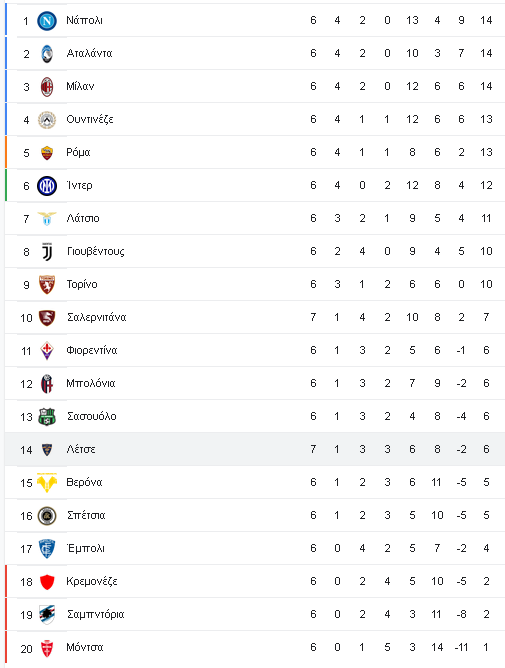Viewport: 505px width, 668px height.
Task: Click the Verona yellow logo
Action: click(x=47, y=483)
